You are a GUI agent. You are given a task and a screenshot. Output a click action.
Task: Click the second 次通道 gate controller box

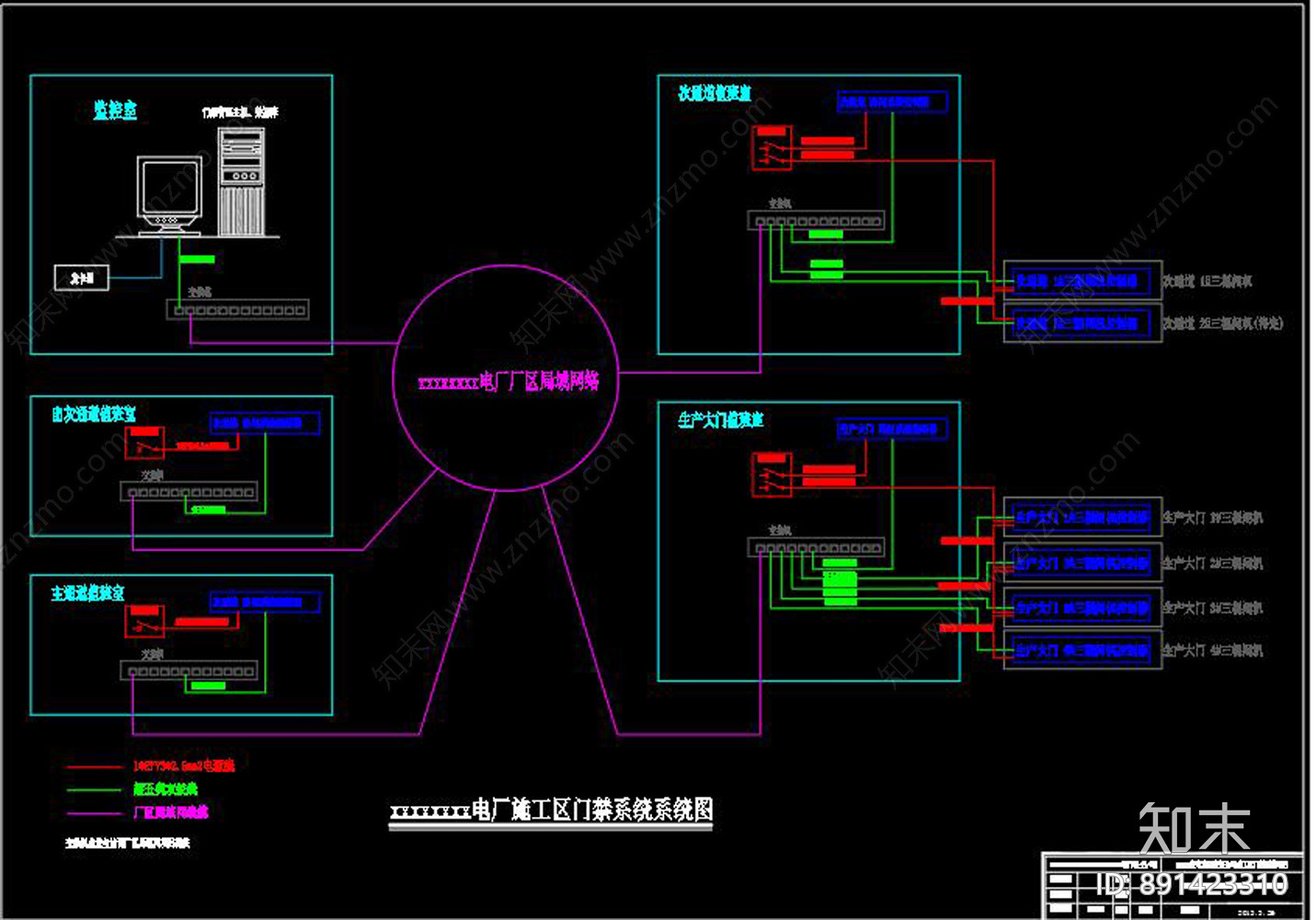coord(1082,323)
